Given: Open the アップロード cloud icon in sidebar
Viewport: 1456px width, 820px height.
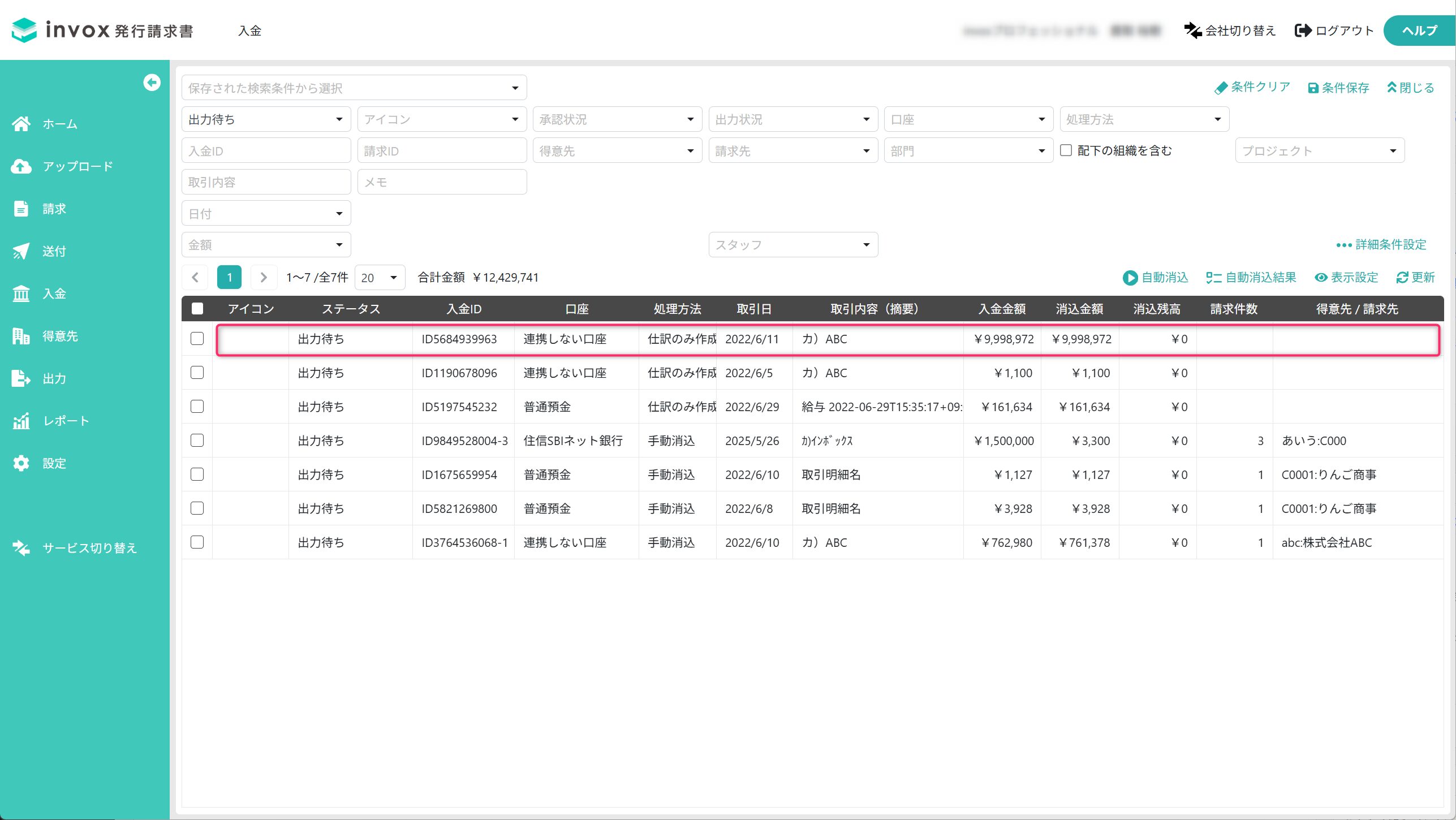Looking at the screenshot, I should (21, 166).
